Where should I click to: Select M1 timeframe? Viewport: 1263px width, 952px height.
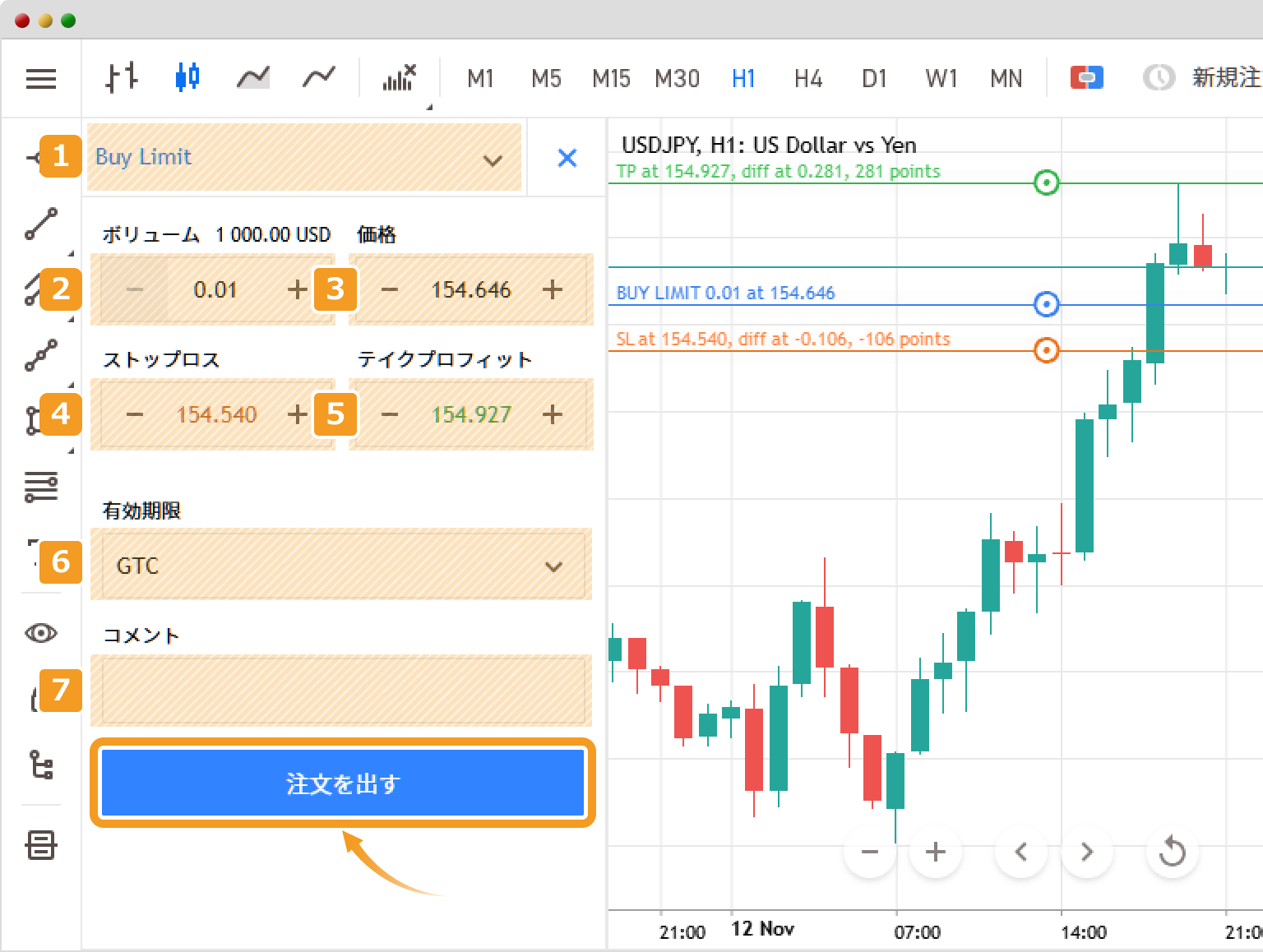click(480, 79)
